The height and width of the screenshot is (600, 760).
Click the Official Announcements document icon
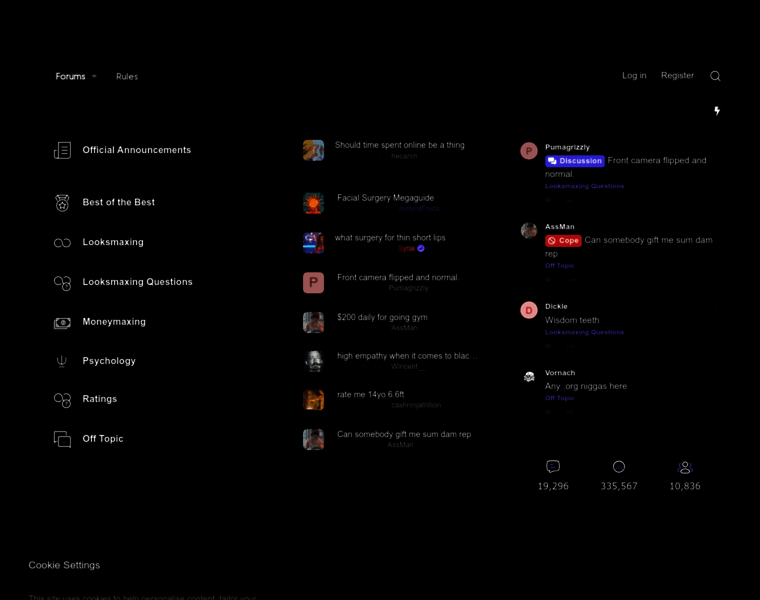pyautogui.click(x=62, y=150)
